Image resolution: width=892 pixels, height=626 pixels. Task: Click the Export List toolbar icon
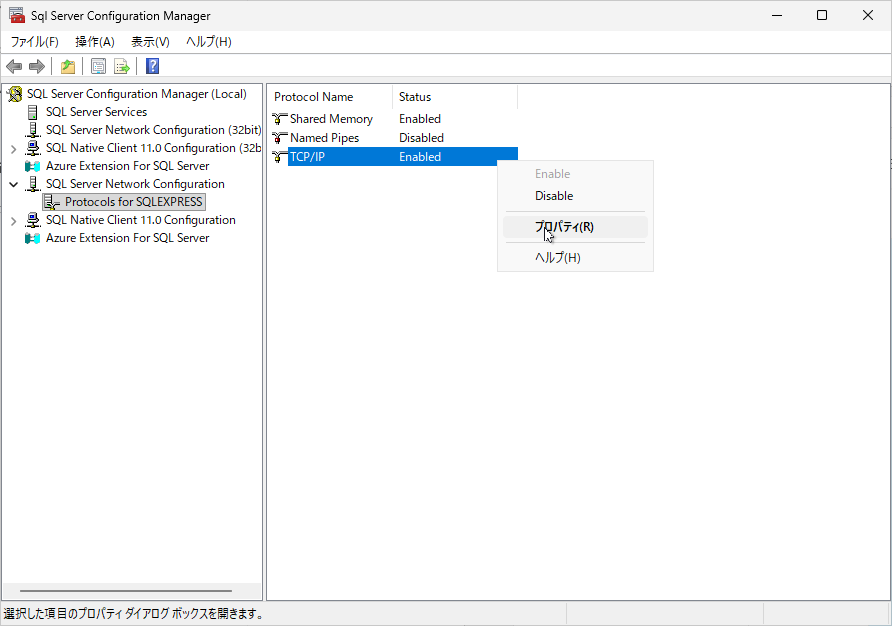point(122,67)
